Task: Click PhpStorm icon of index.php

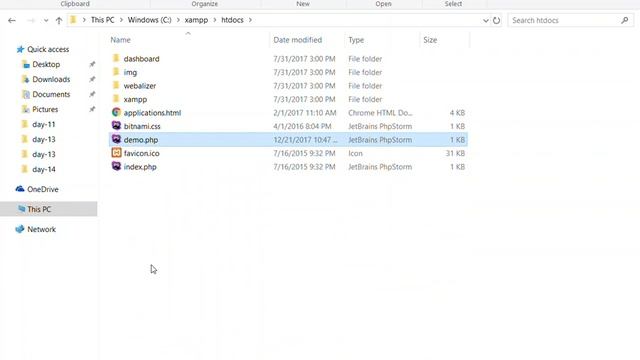Action: pos(116,166)
